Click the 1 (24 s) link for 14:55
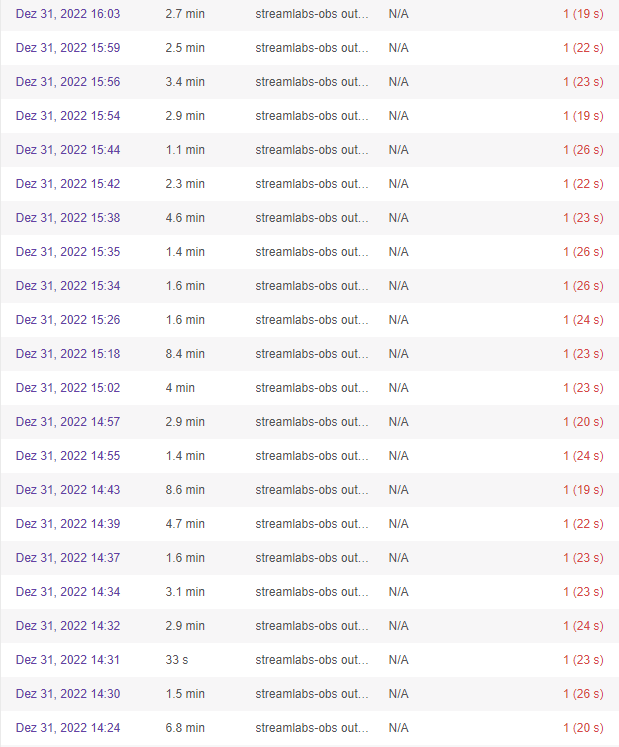619x747 pixels. 583,456
